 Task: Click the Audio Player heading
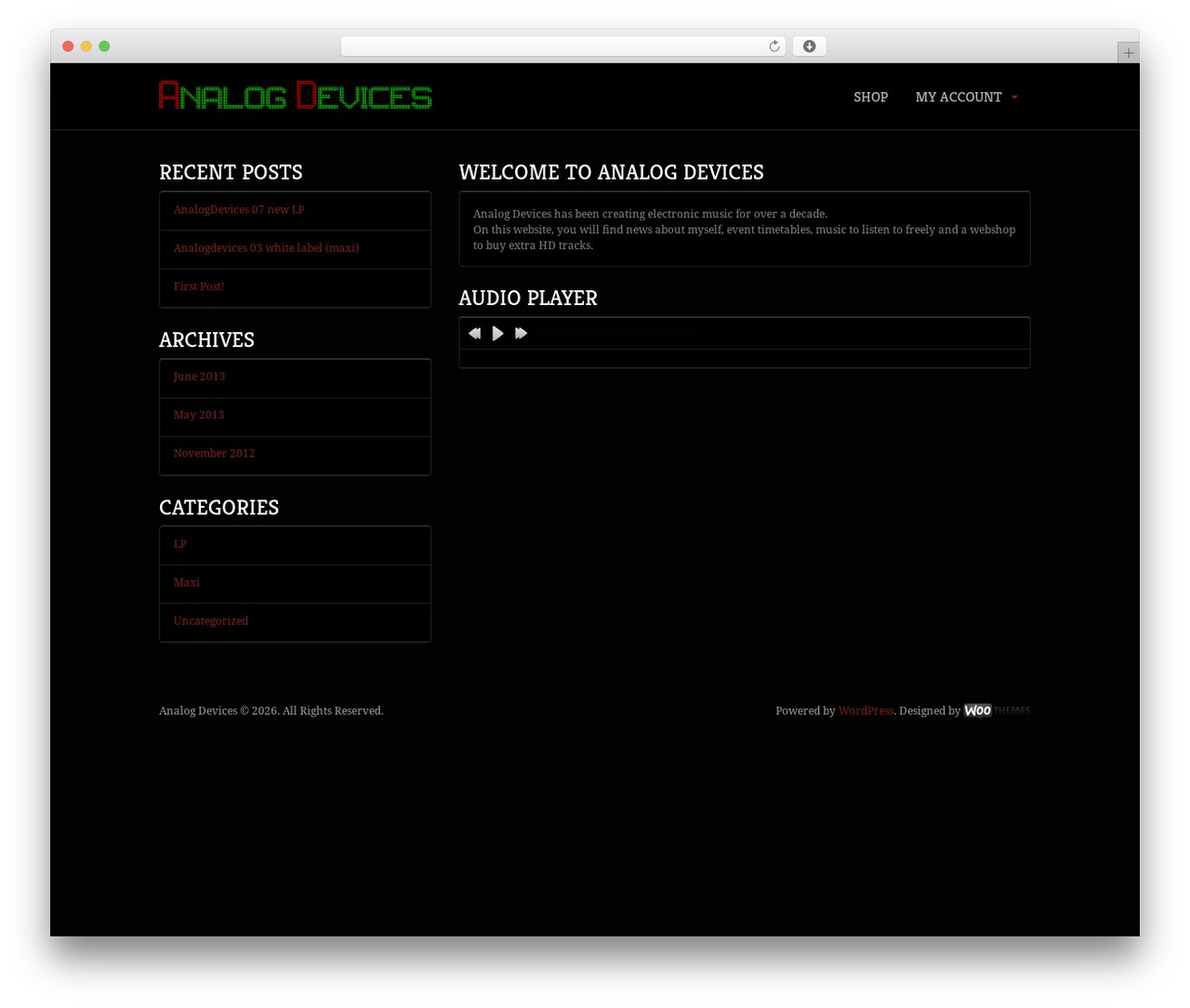tap(528, 298)
